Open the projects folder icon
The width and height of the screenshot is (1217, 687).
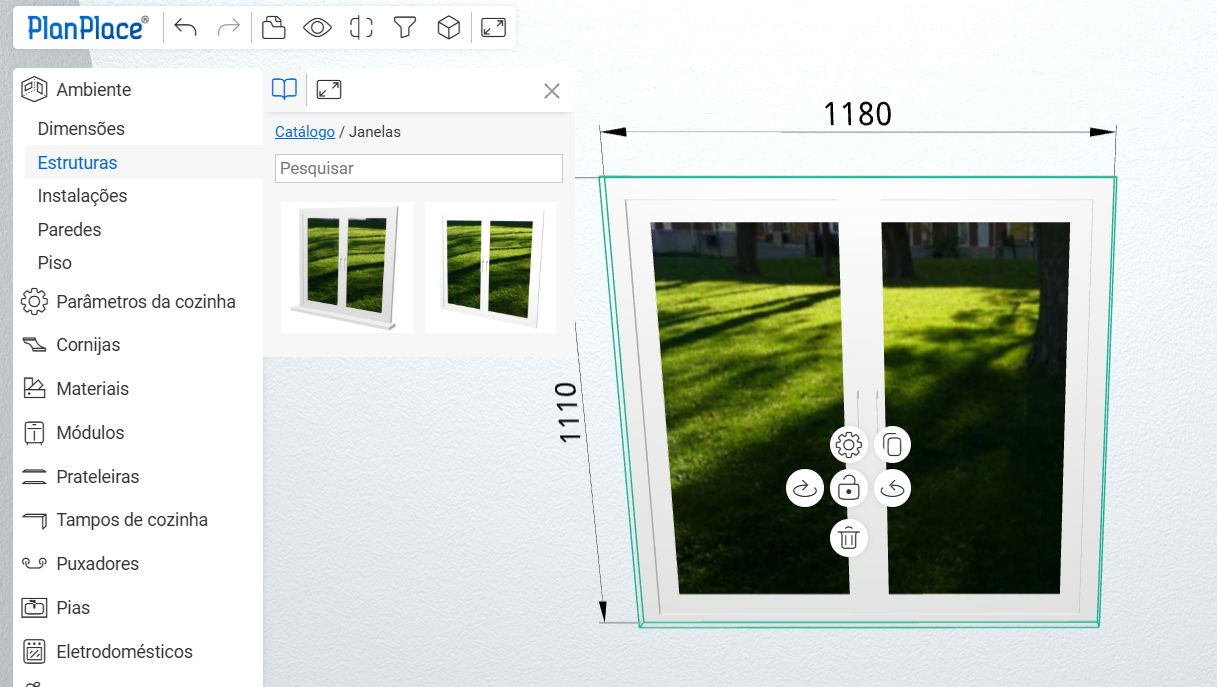tap(273, 28)
